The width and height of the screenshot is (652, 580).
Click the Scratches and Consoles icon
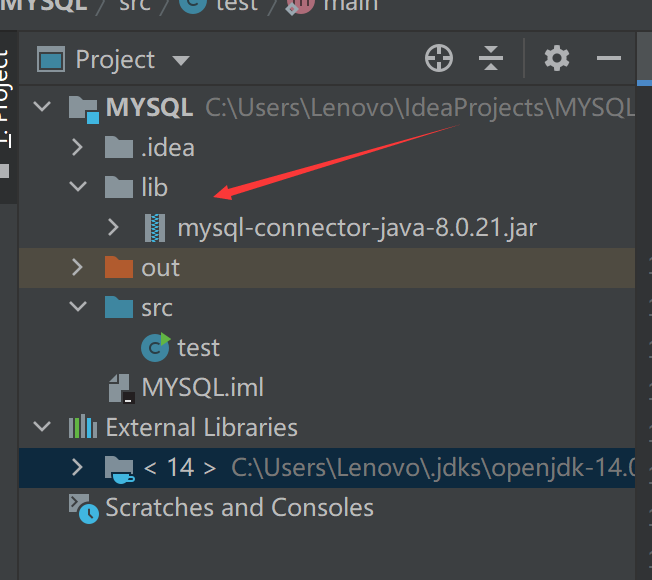tap(82, 507)
